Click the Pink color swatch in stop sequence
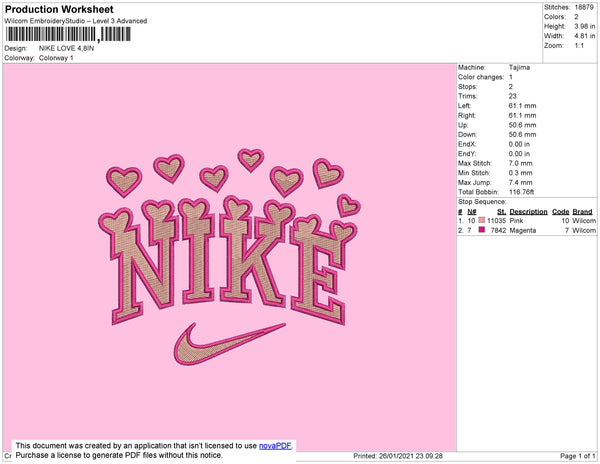This screenshot has height=464, width=600. coord(482,220)
